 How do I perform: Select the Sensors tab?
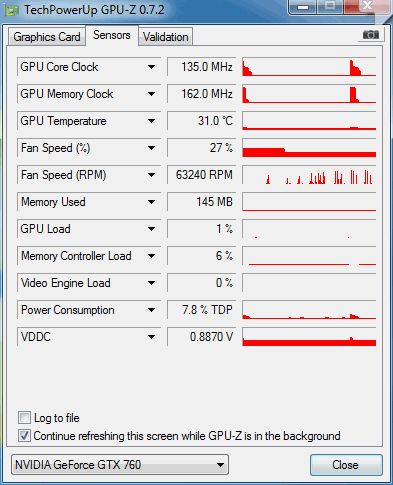tap(112, 35)
